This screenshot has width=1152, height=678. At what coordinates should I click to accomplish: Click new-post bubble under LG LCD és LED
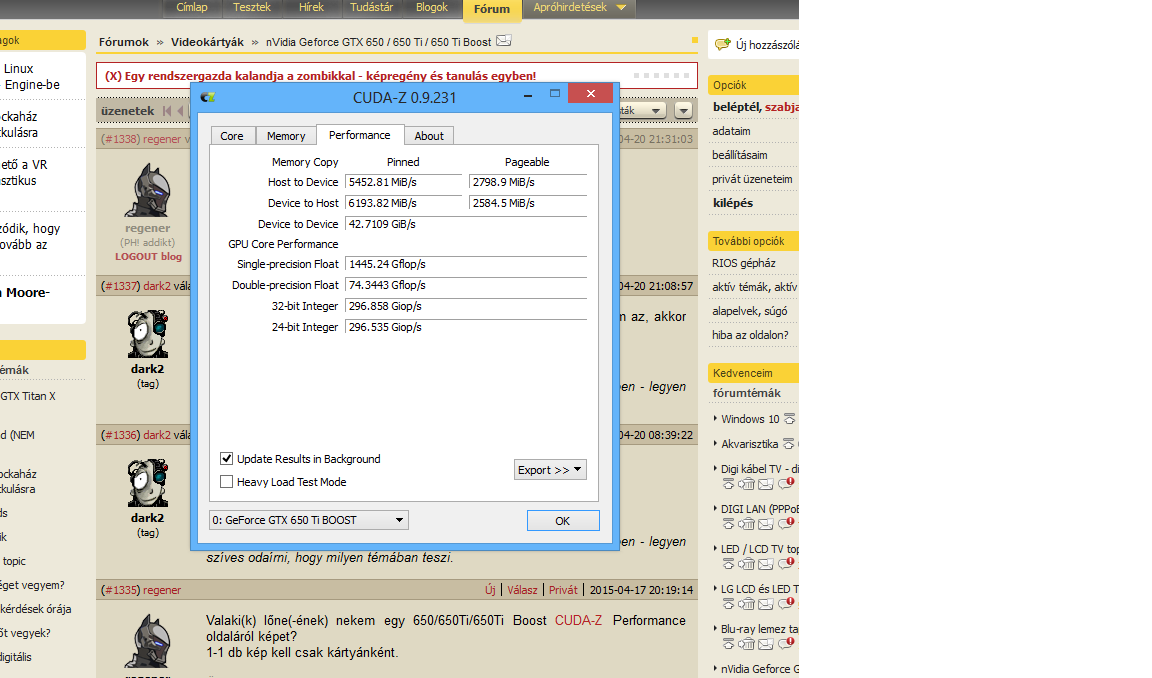tap(785, 604)
